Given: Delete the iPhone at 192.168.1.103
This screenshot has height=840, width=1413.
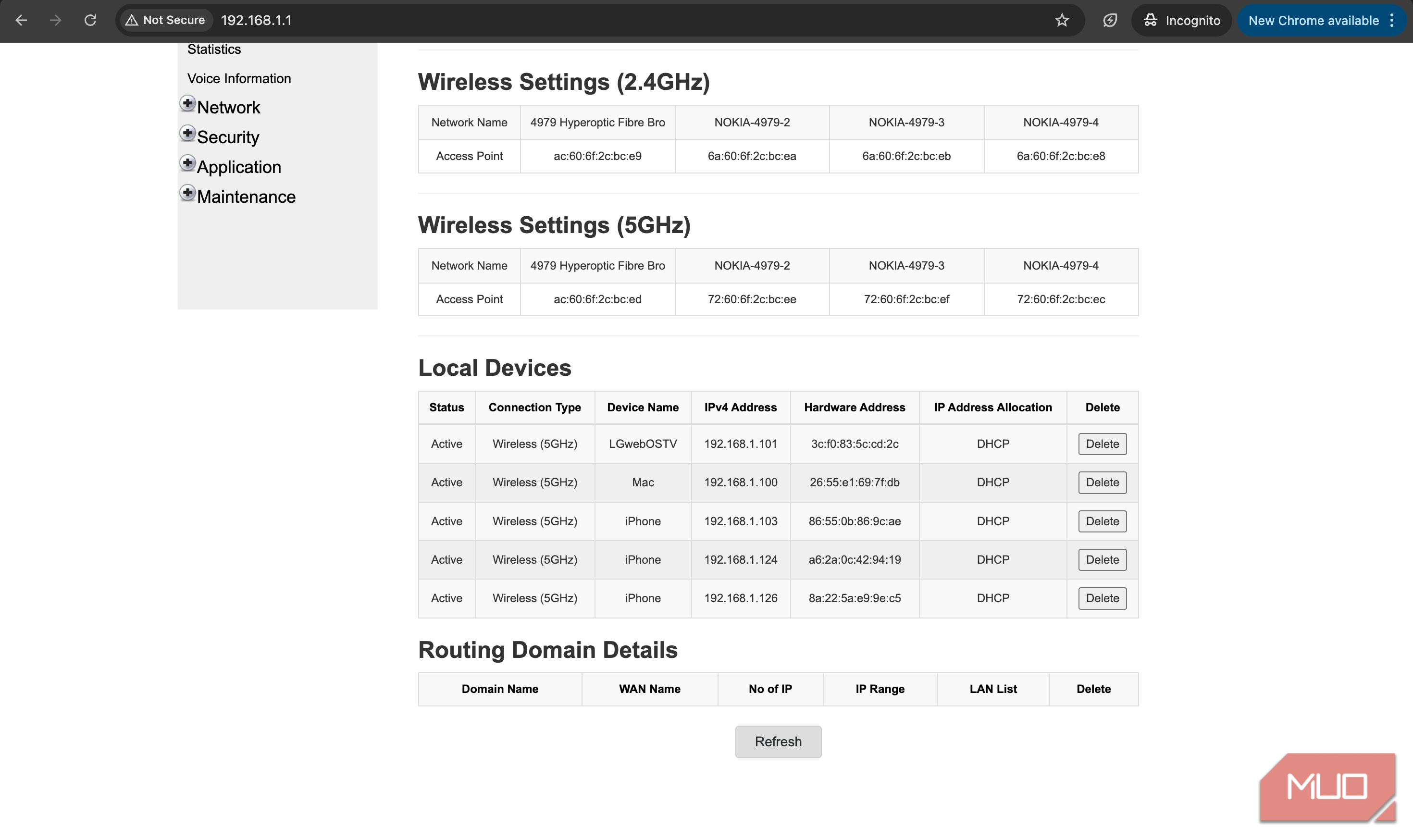Looking at the screenshot, I should [x=1102, y=521].
